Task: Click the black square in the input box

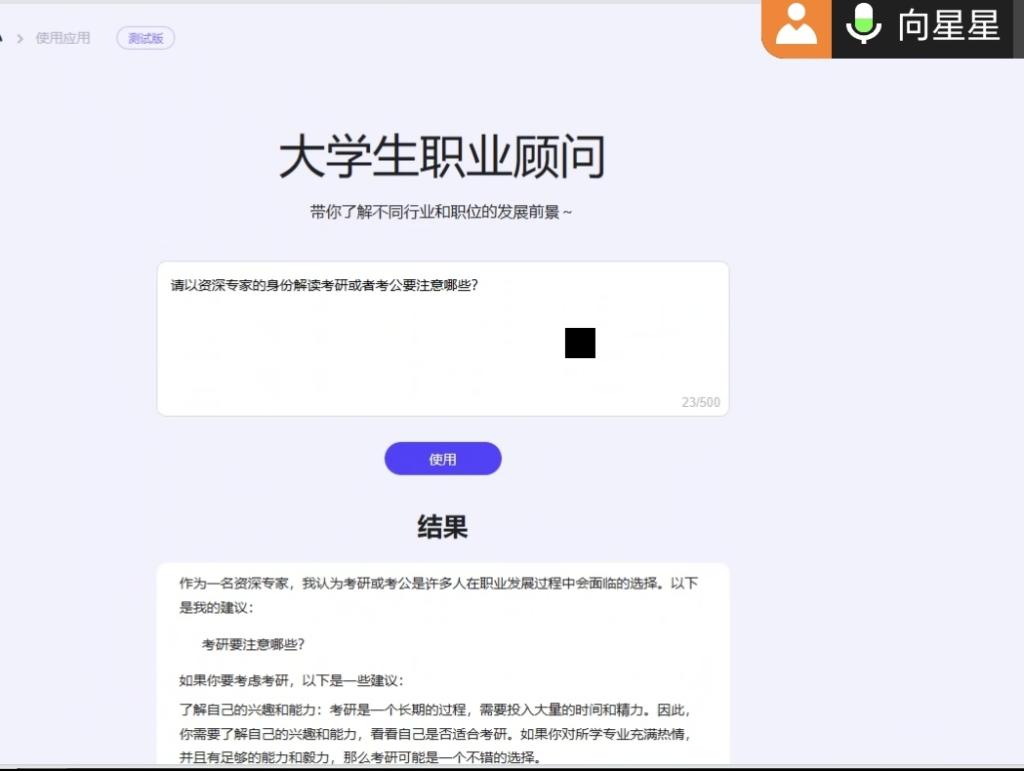Action: (x=580, y=343)
